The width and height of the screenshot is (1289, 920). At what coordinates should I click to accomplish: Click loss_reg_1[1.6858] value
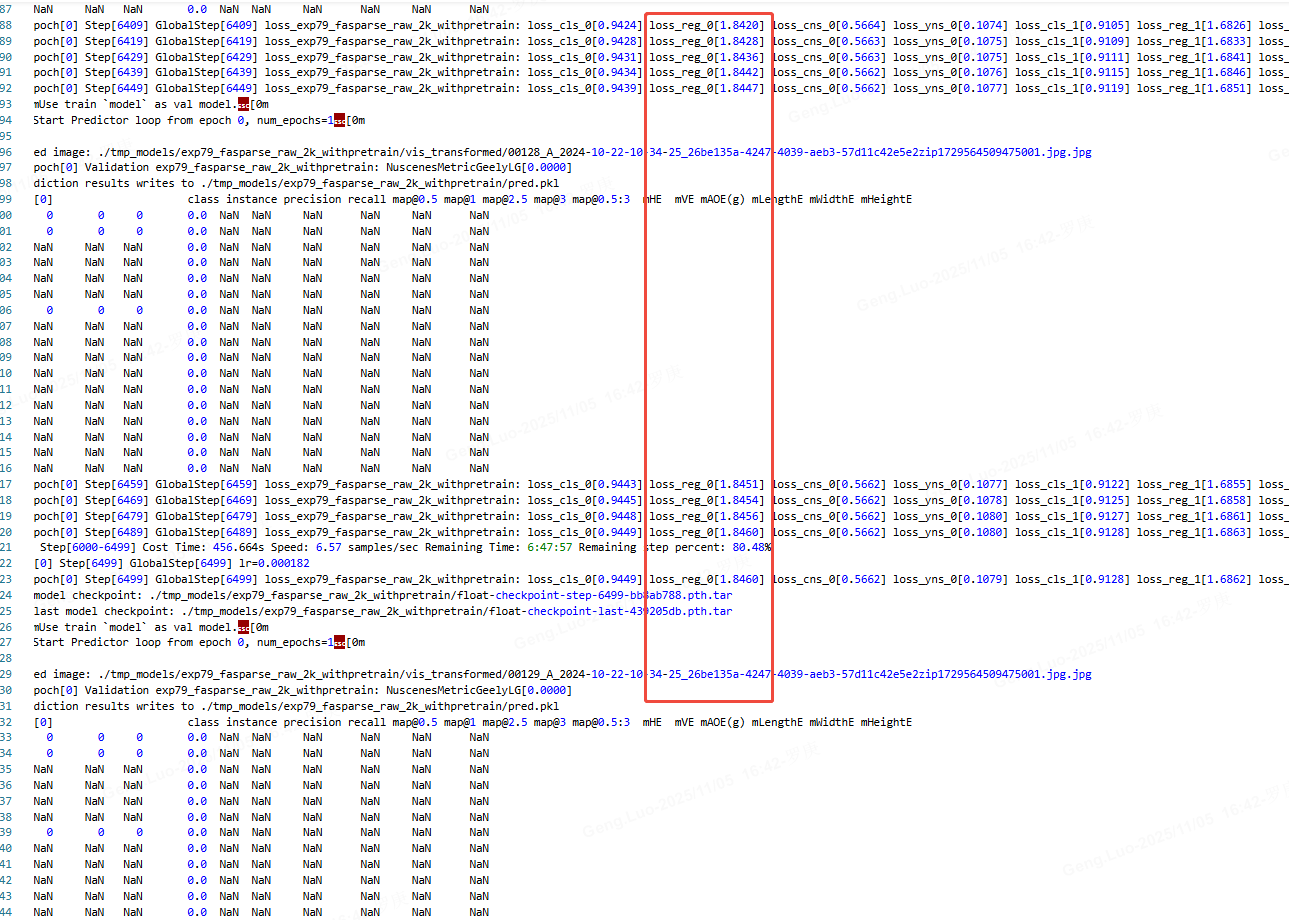coord(1195,500)
